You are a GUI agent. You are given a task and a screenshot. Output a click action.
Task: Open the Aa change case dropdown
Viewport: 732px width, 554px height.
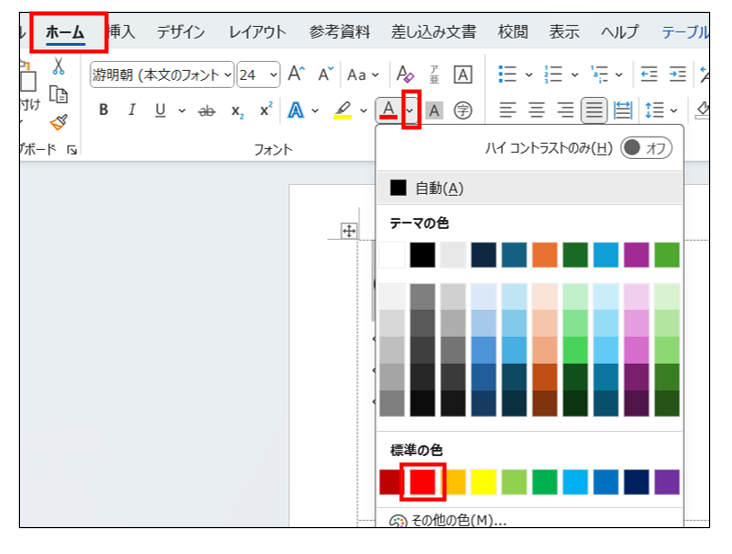363,75
